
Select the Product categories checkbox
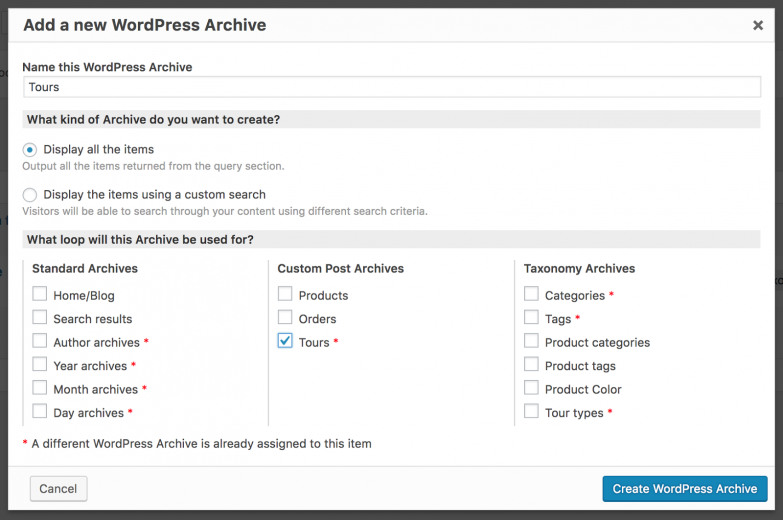tap(531, 341)
